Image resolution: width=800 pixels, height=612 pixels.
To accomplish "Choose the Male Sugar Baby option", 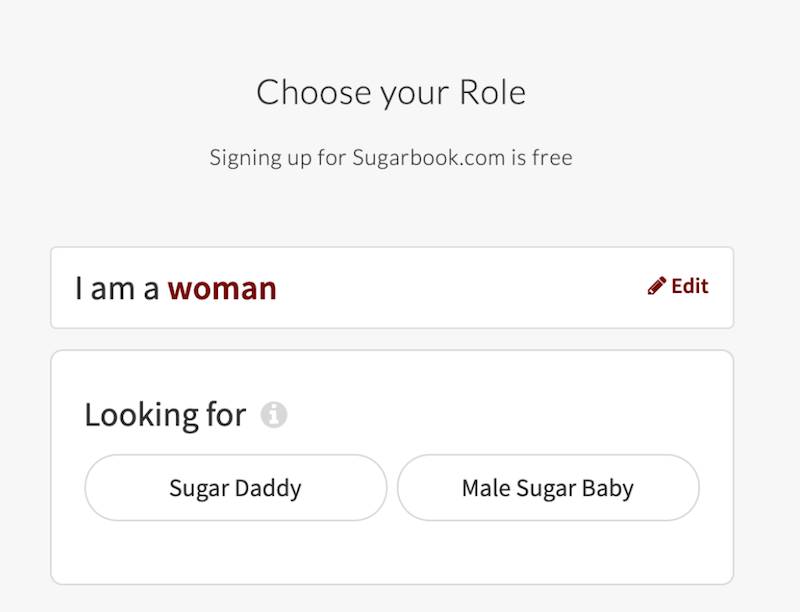I will [548, 488].
